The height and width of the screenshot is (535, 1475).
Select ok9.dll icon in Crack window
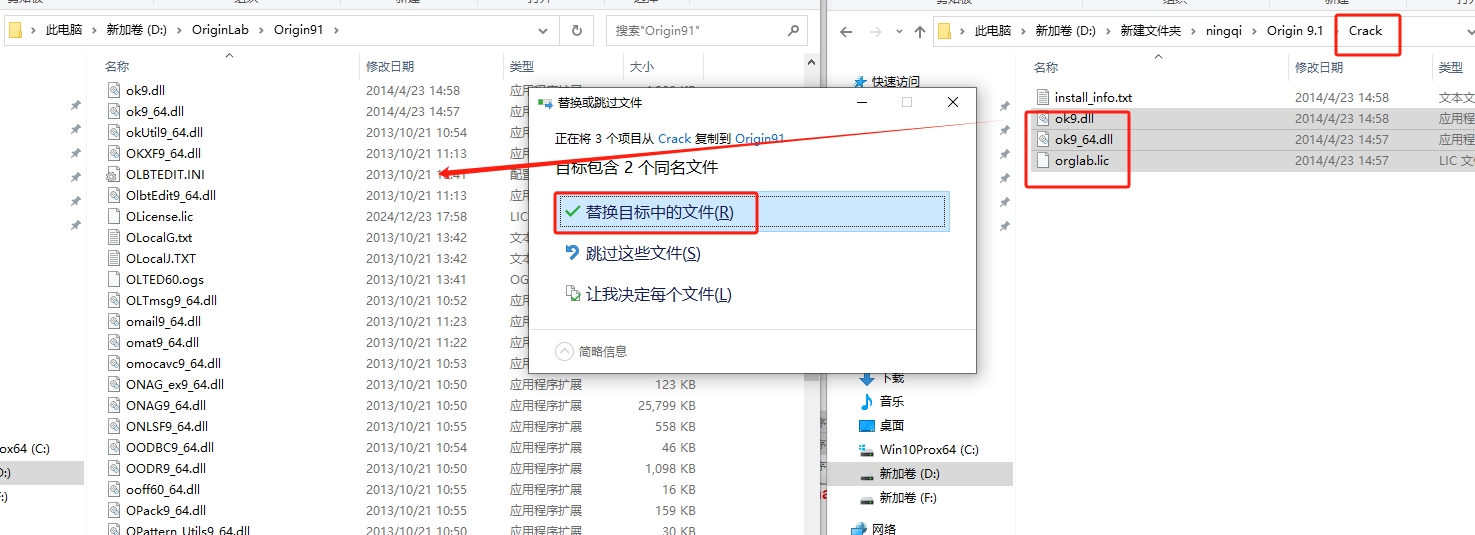[1043, 119]
